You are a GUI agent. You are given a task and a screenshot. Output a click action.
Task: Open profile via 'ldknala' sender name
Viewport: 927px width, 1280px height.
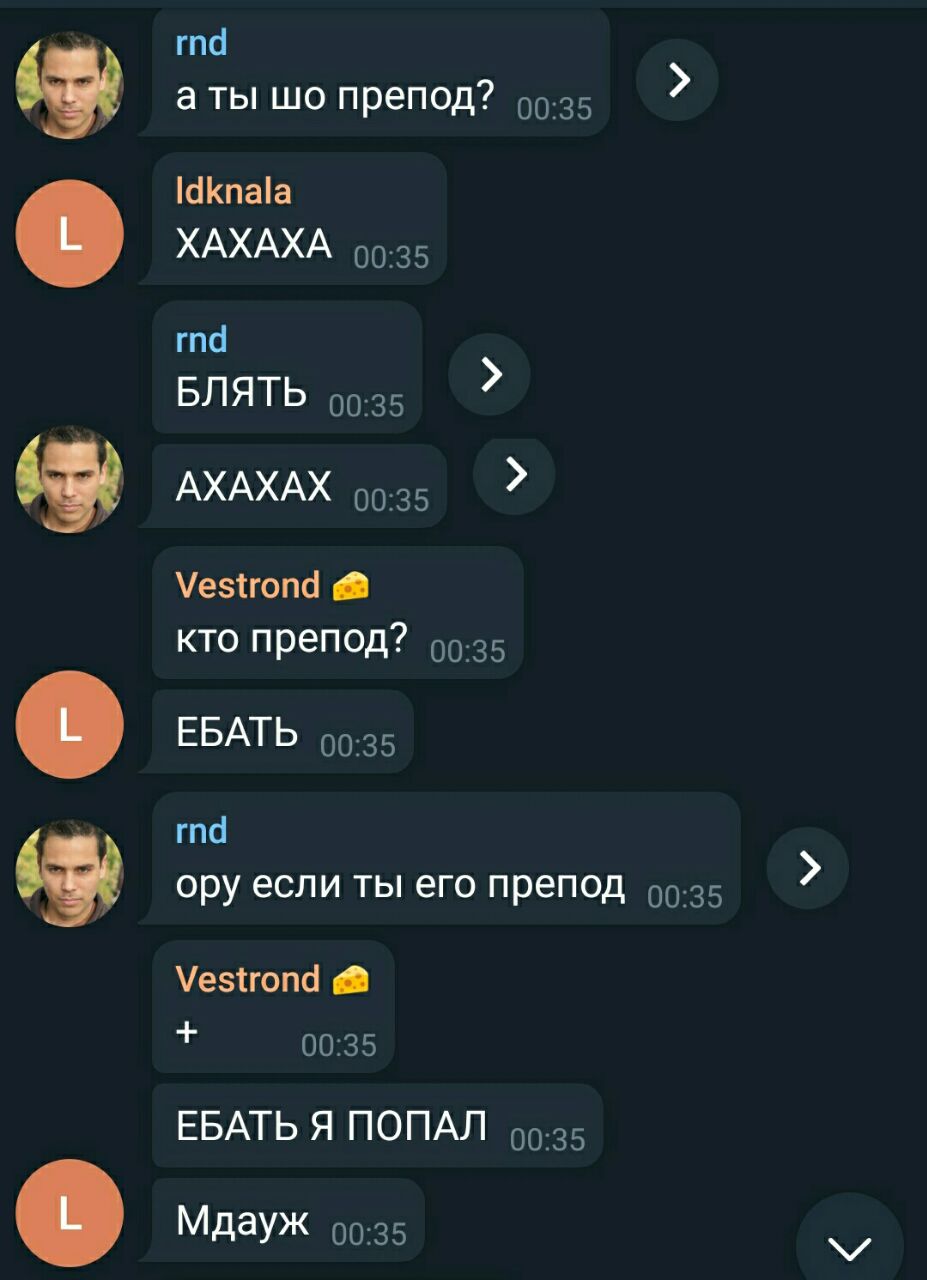point(234,190)
